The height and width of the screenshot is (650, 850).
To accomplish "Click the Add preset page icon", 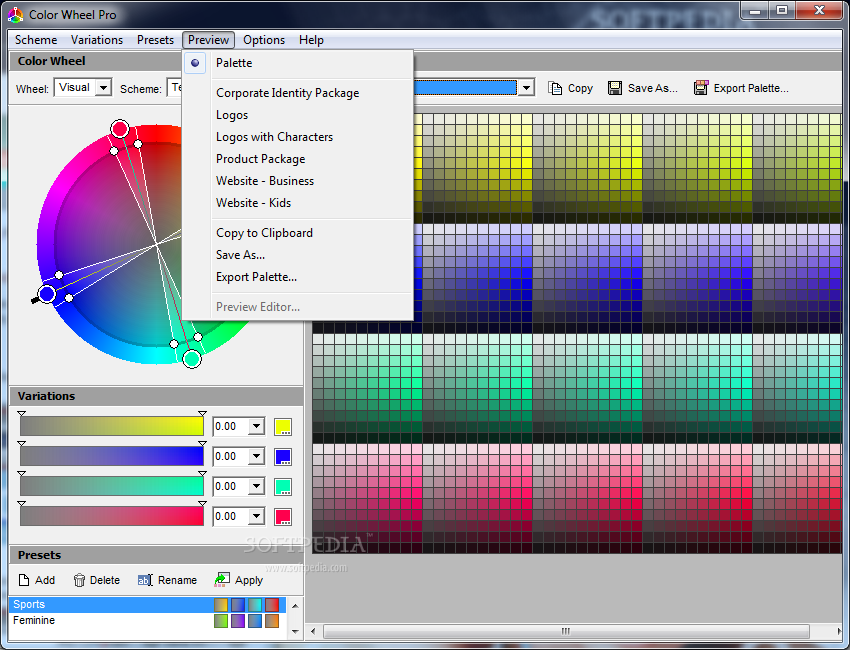I will pyautogui.click(x=24, y=580).
